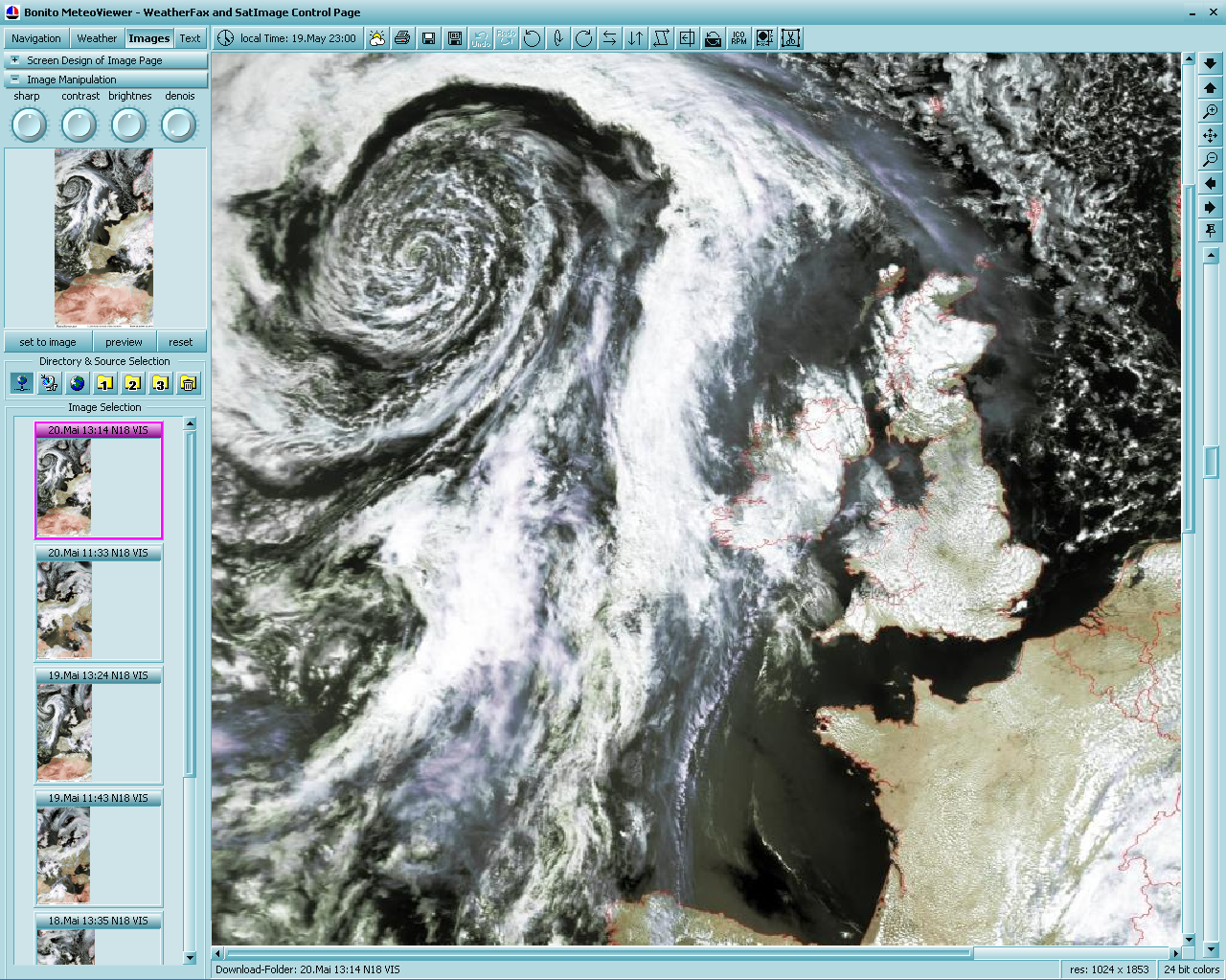Click the zoom out magnifier icon
This screenshot has width=1226, height=980.
tap(1211, 160)
